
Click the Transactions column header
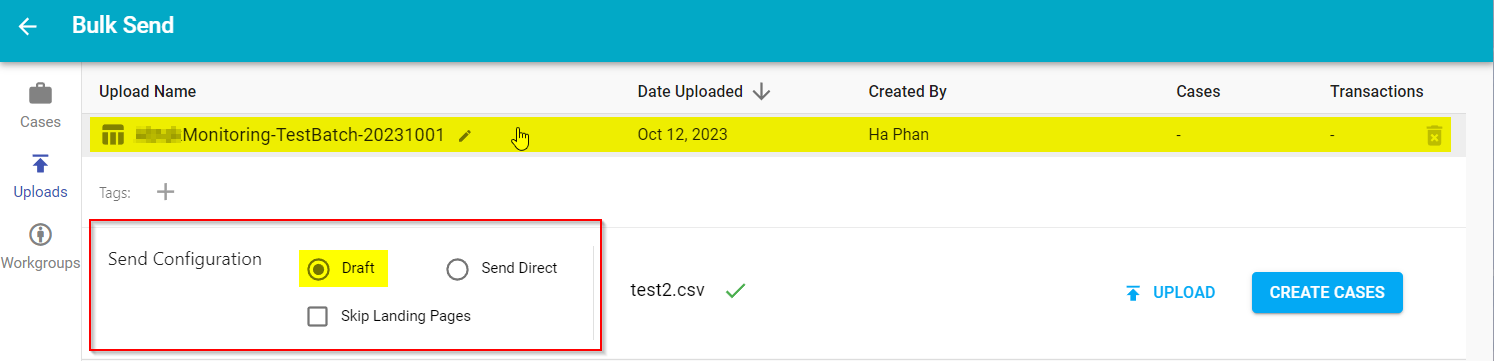[x=1376, y=92]
